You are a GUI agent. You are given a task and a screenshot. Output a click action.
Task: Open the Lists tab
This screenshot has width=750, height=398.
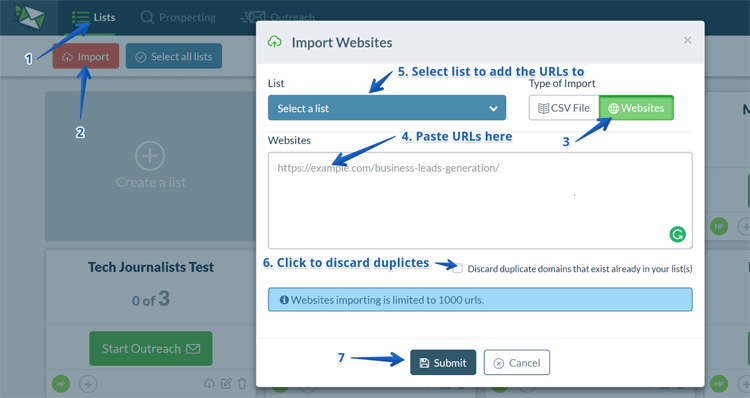coord(93,18)
